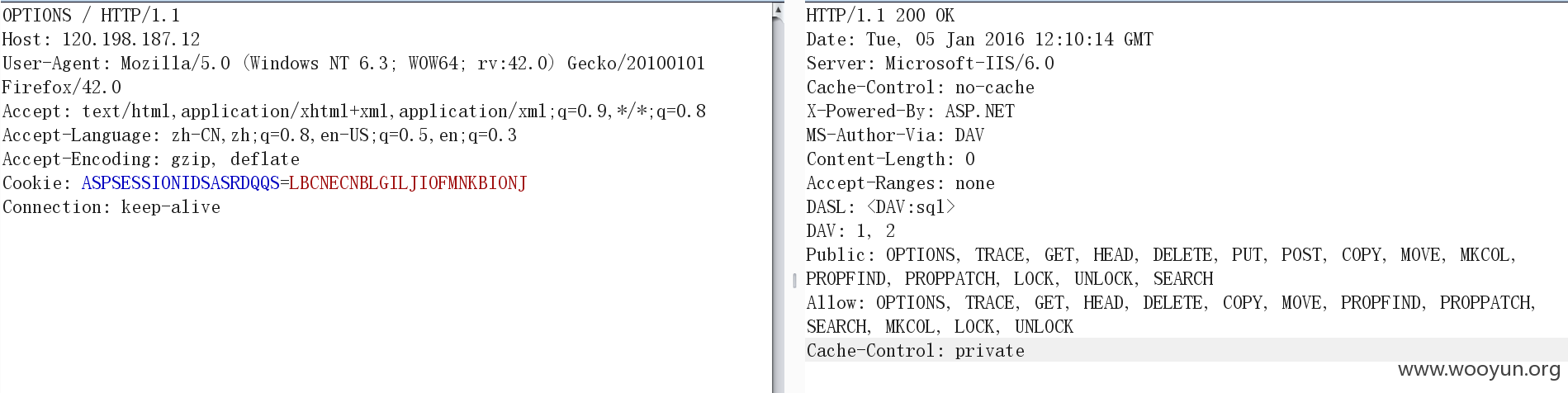Click the Allow: OPTIONS, TRACE methods line

[x=1171, y=315]
